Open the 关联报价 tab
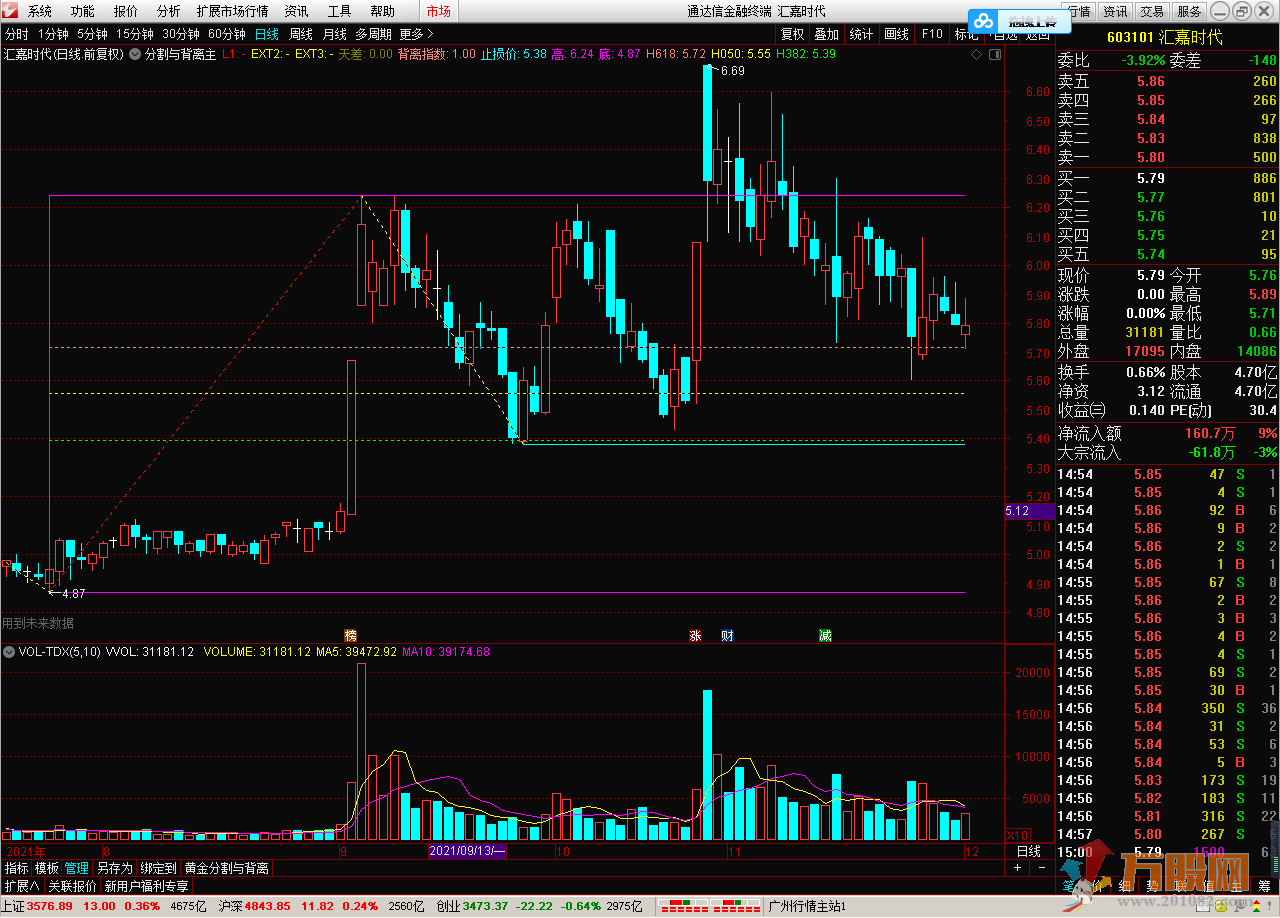The width and height of the screenshot is (1280, 918). (x=73, y=886)
